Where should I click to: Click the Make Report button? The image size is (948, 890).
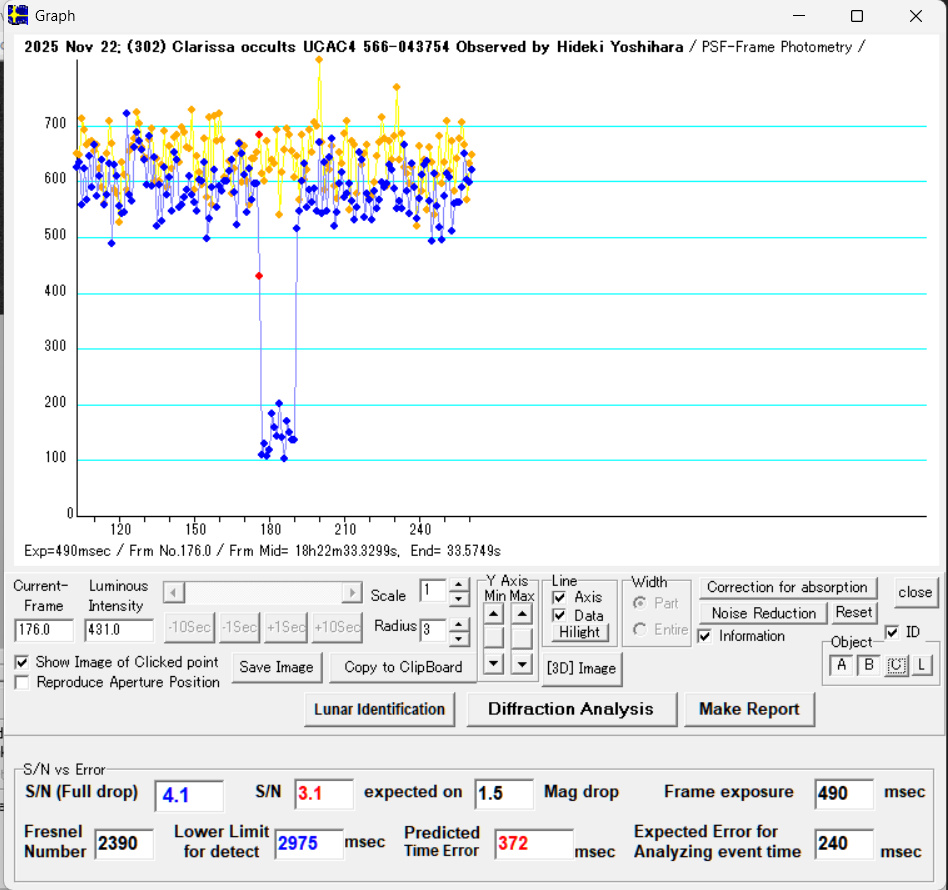(x=749, y=709)
